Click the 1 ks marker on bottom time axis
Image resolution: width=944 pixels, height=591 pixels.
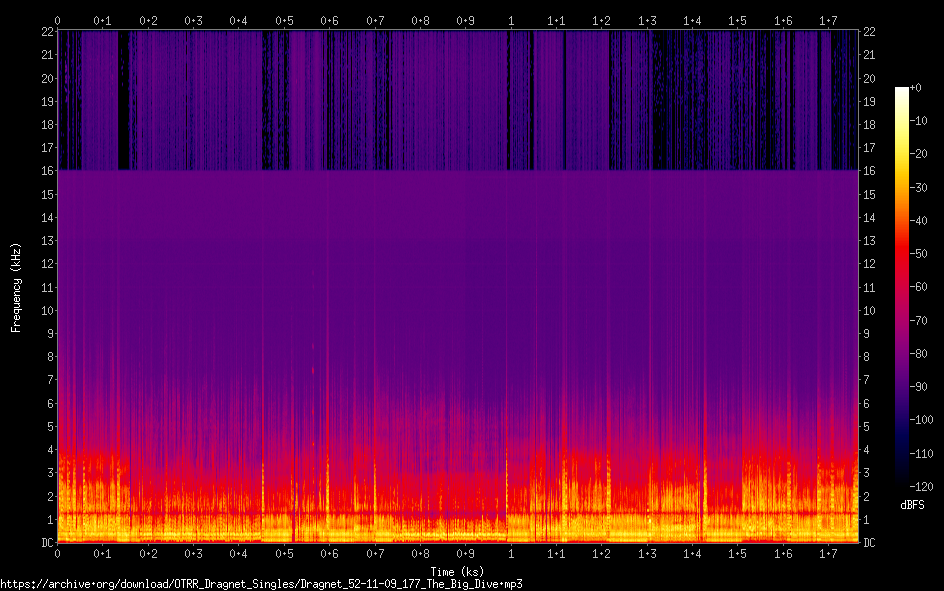pos(511,554)
